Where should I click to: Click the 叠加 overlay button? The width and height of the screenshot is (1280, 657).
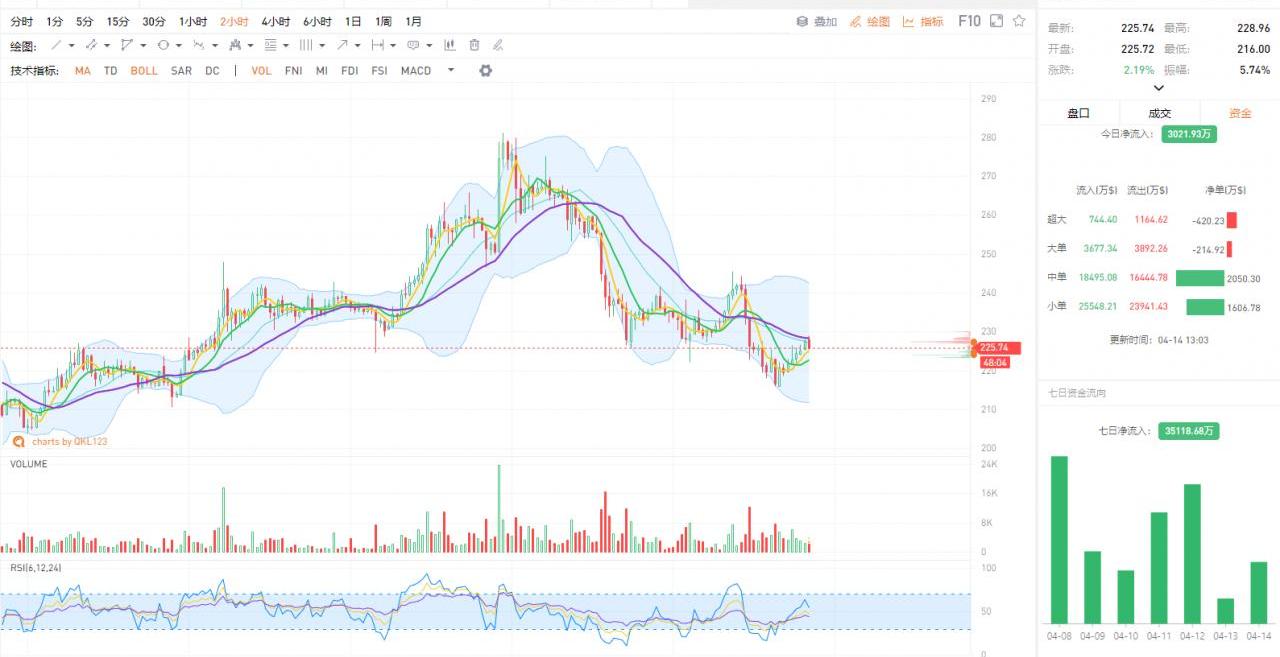(x=817, y=21)
